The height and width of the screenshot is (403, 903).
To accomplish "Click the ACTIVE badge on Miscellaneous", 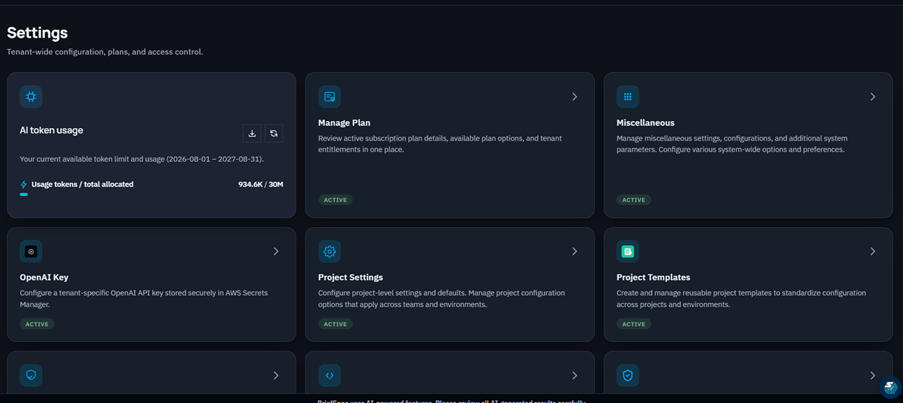I will click(633, 200).
